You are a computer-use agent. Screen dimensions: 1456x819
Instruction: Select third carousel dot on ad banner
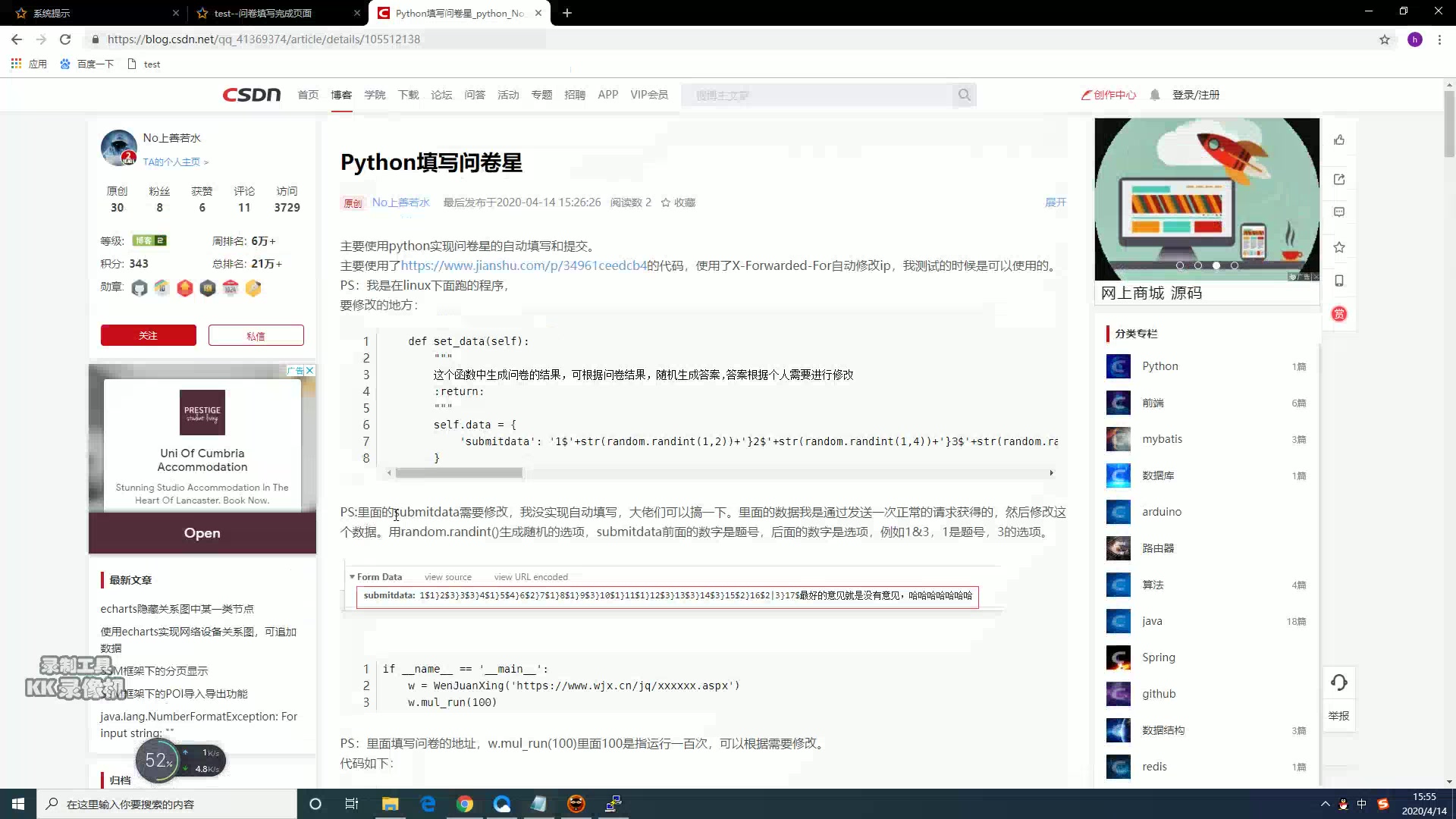tap(1216, 265)
